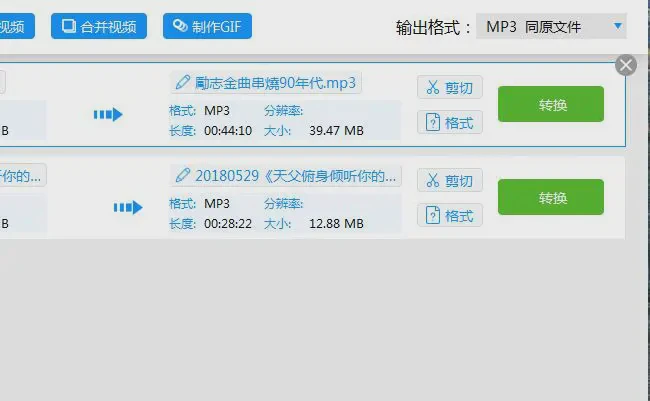Open the 制作GIF tool
650x401 pixels.
click(207, 26)
